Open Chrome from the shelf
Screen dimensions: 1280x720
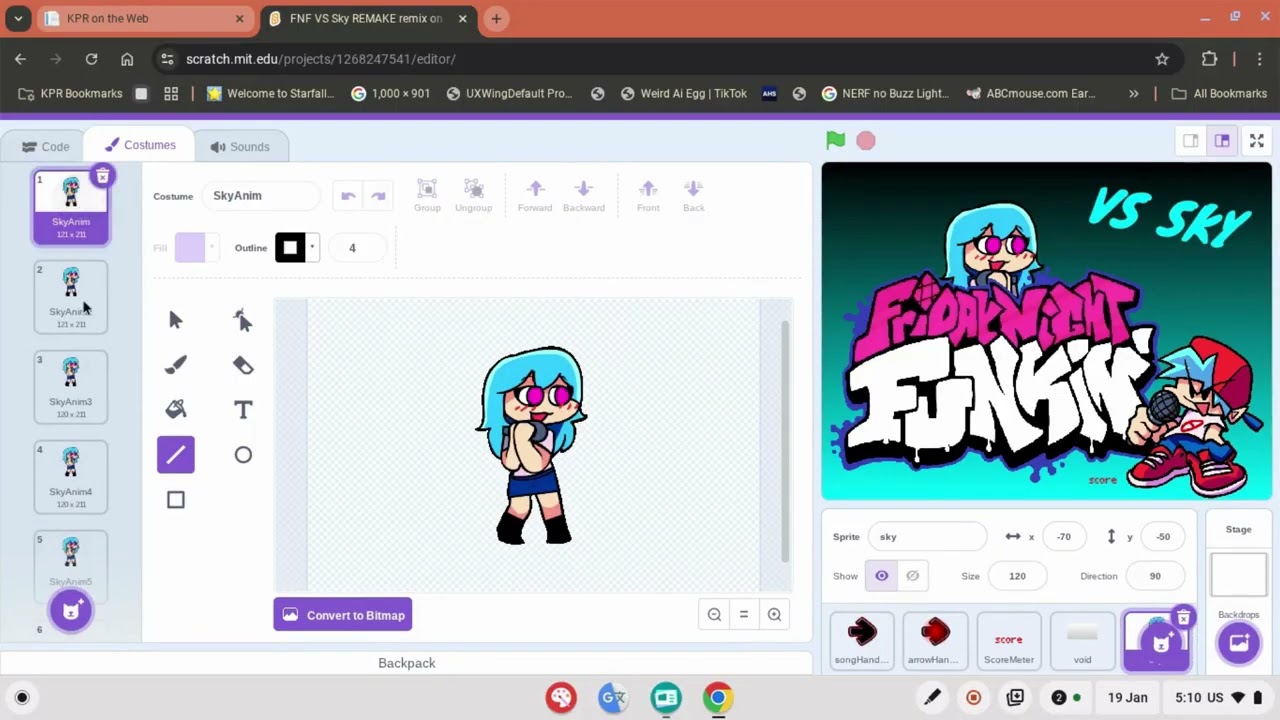tap(718, 697)
